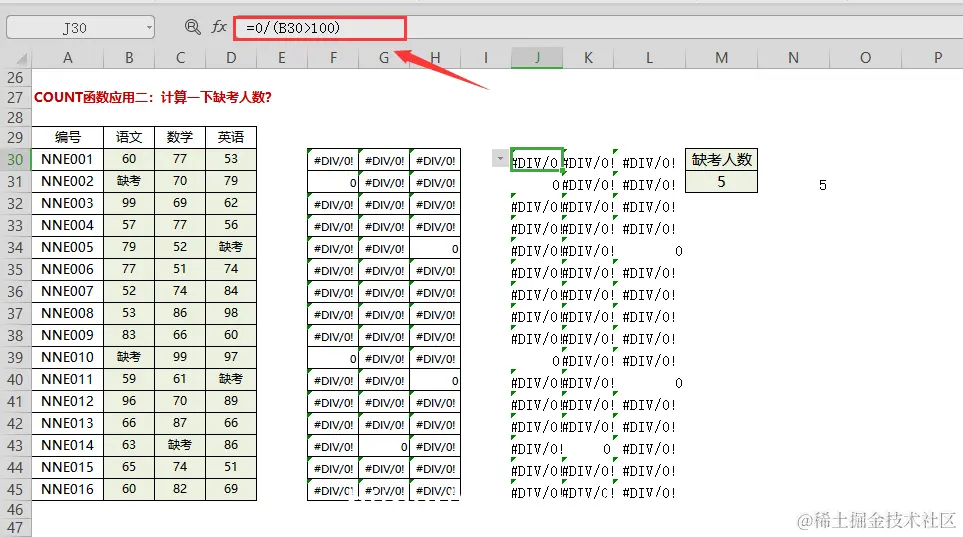Select column C header
The height and width of the screenshot is (537, 963).
point(180,58)
